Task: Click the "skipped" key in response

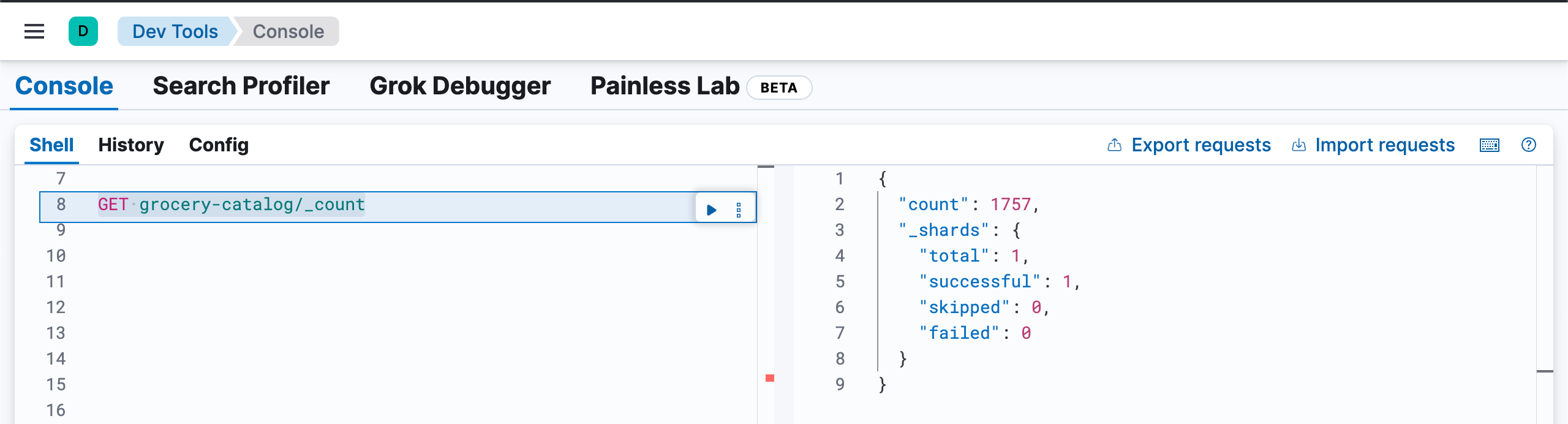Action: click(965, 308)
